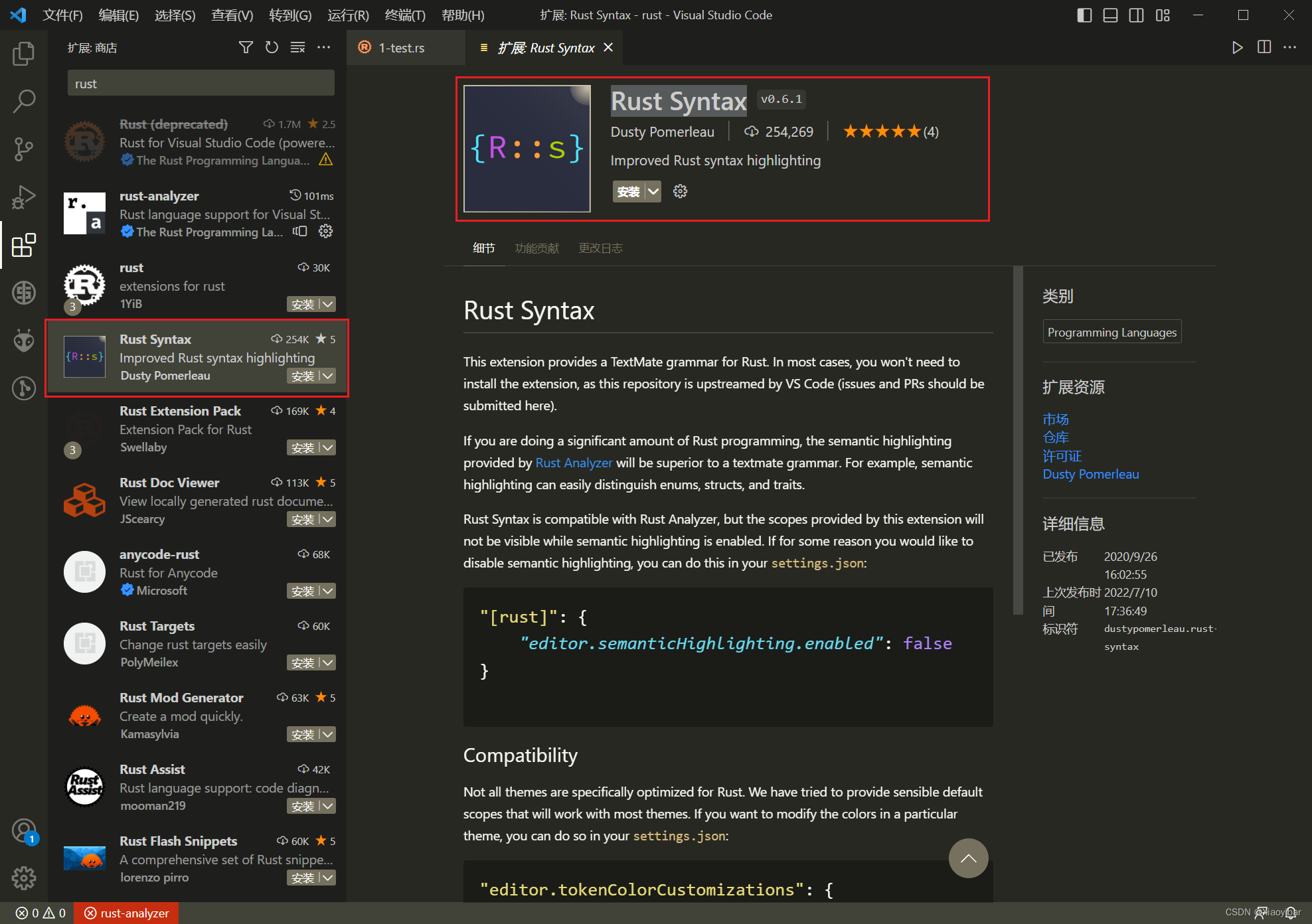1312x924 pixels.
Task: Select Rust Flash Snippets extension in list
Action: [198, 859]
